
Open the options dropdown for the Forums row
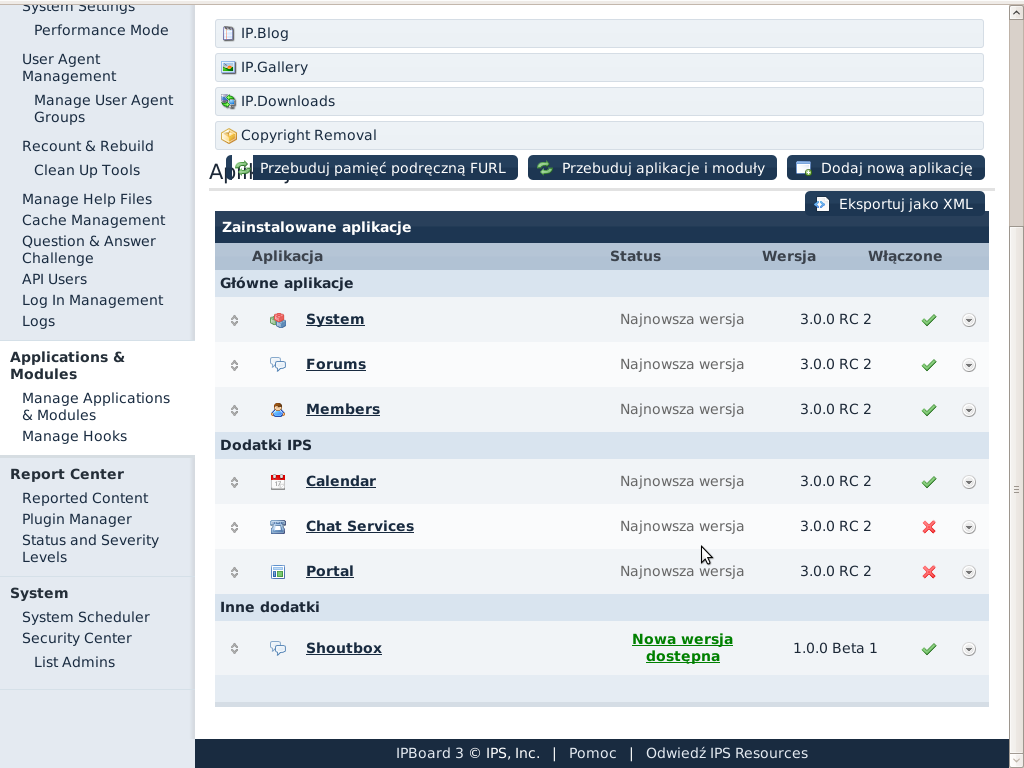click(x=968, y=365)
